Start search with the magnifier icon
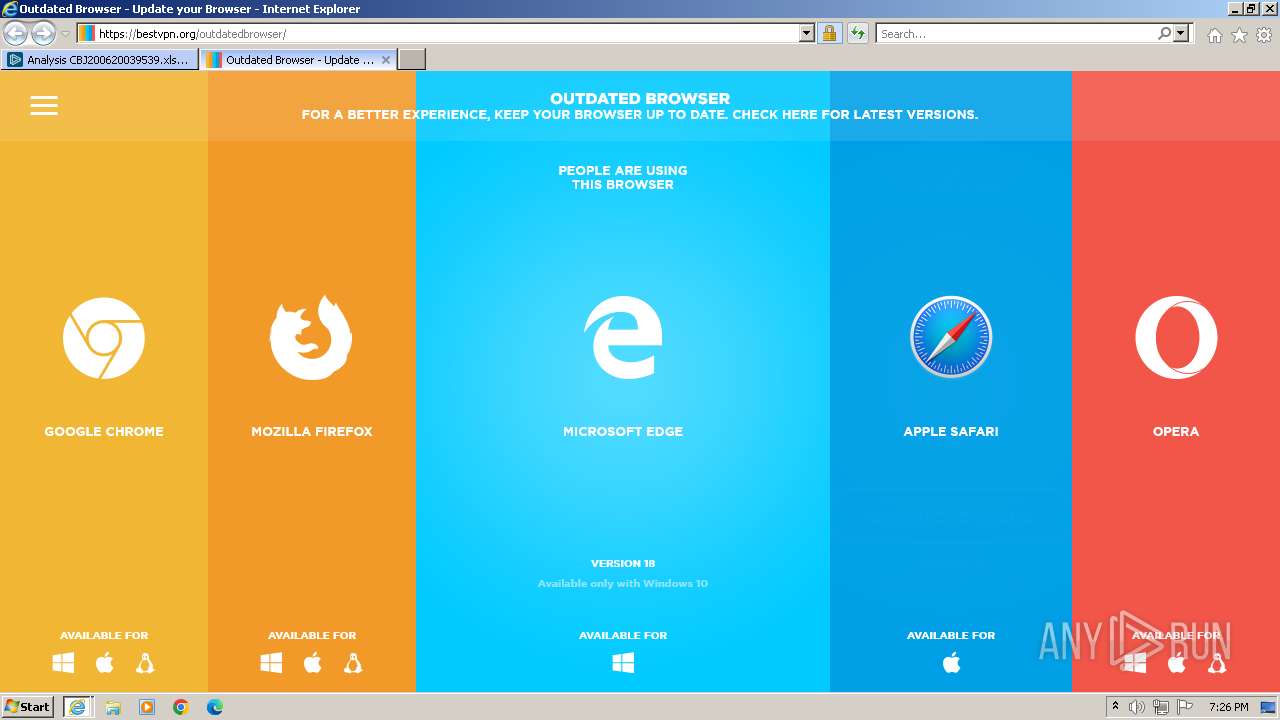Screen dimensions: 1280x720 [1164, 33]
